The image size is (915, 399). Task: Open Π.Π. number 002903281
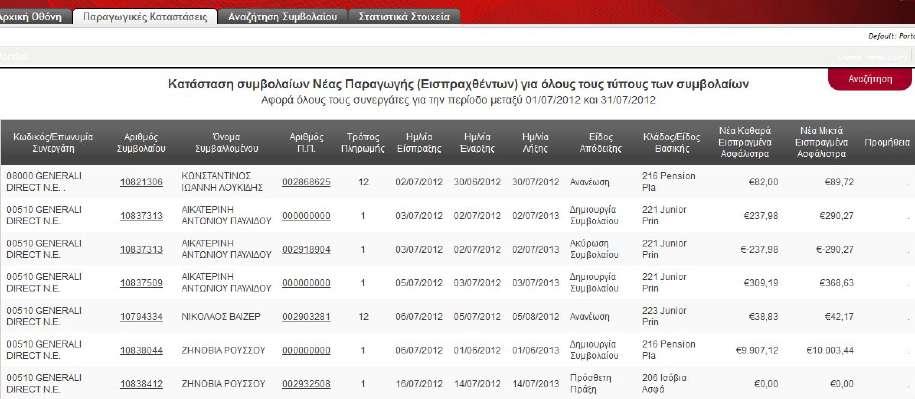[x=306, y=317]
